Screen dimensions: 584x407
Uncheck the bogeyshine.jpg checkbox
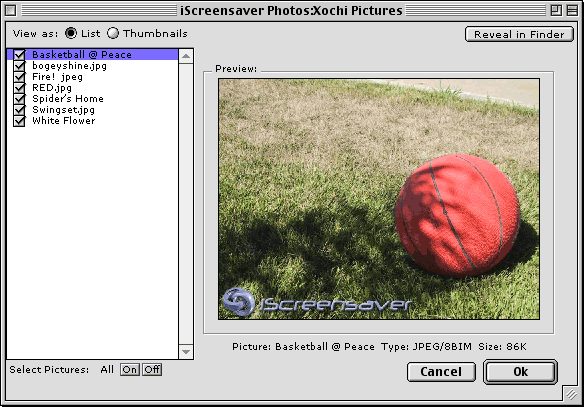(19, 66)
